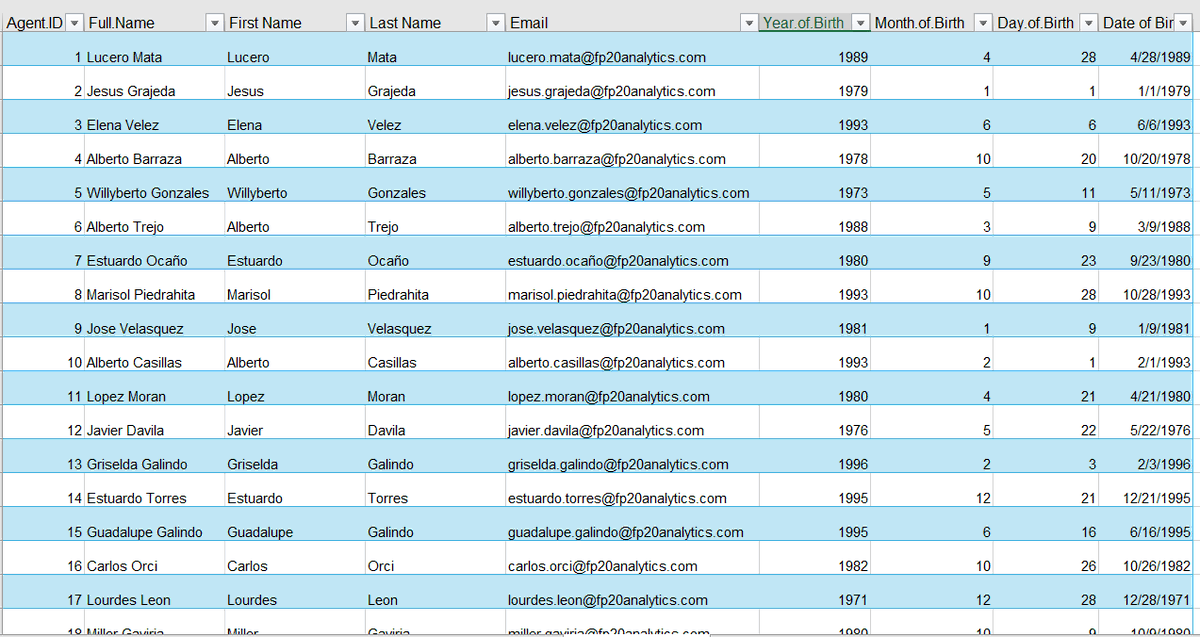Open the First Name filter dropdown
The width and height of the screenshot is (1200, 637).
point(355,22)
